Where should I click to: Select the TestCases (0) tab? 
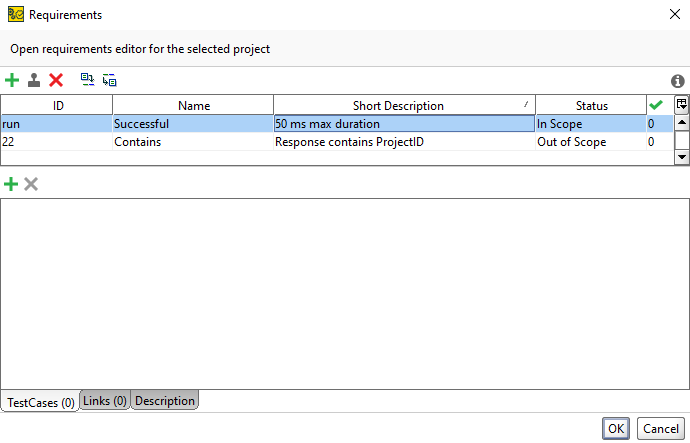click(40, 402)
